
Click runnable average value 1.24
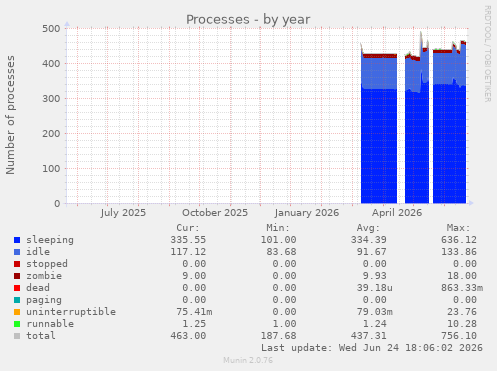375,324
